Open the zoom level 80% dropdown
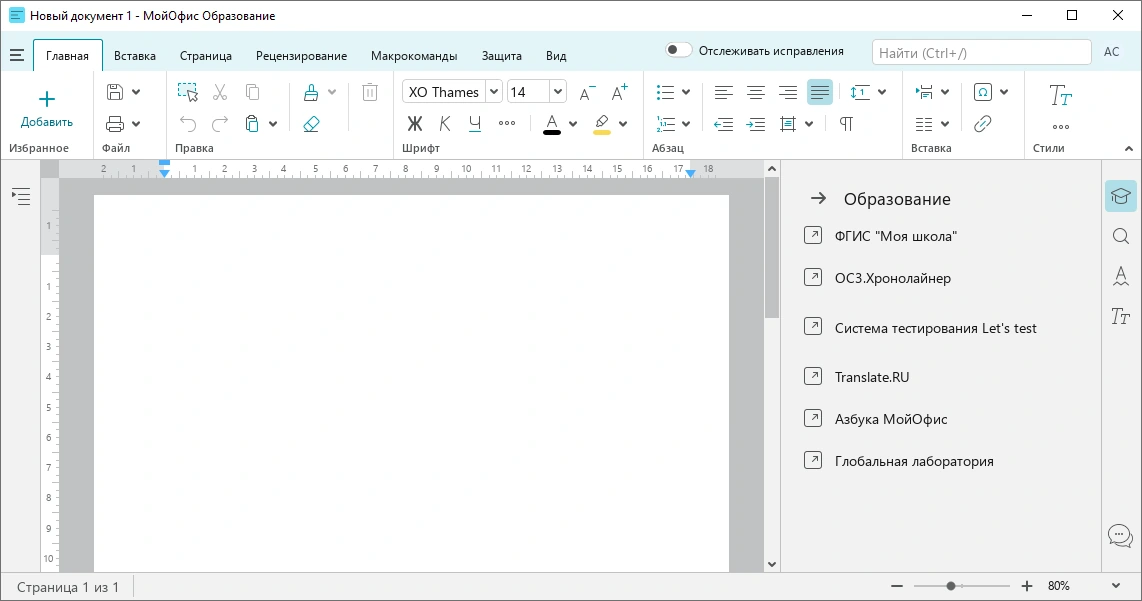The image size is (1142, 601). (1116, 586)
